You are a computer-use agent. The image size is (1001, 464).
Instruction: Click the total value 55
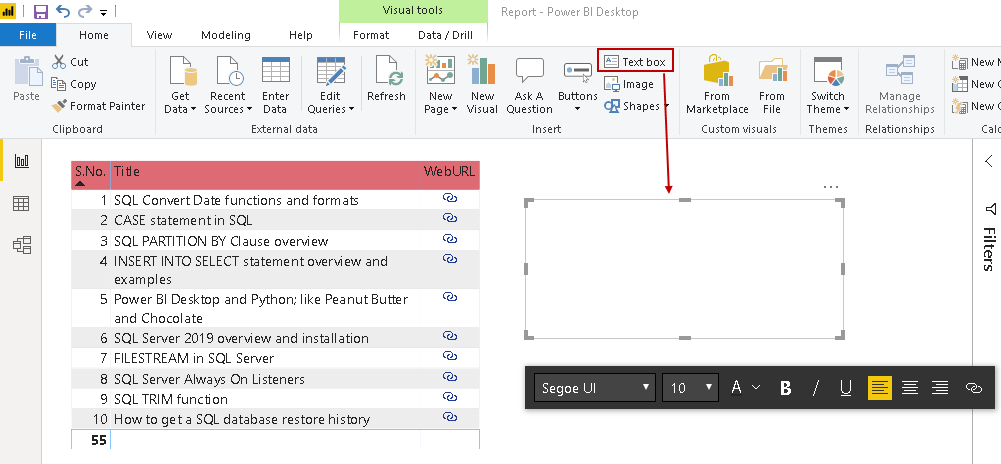click(98, 440)
